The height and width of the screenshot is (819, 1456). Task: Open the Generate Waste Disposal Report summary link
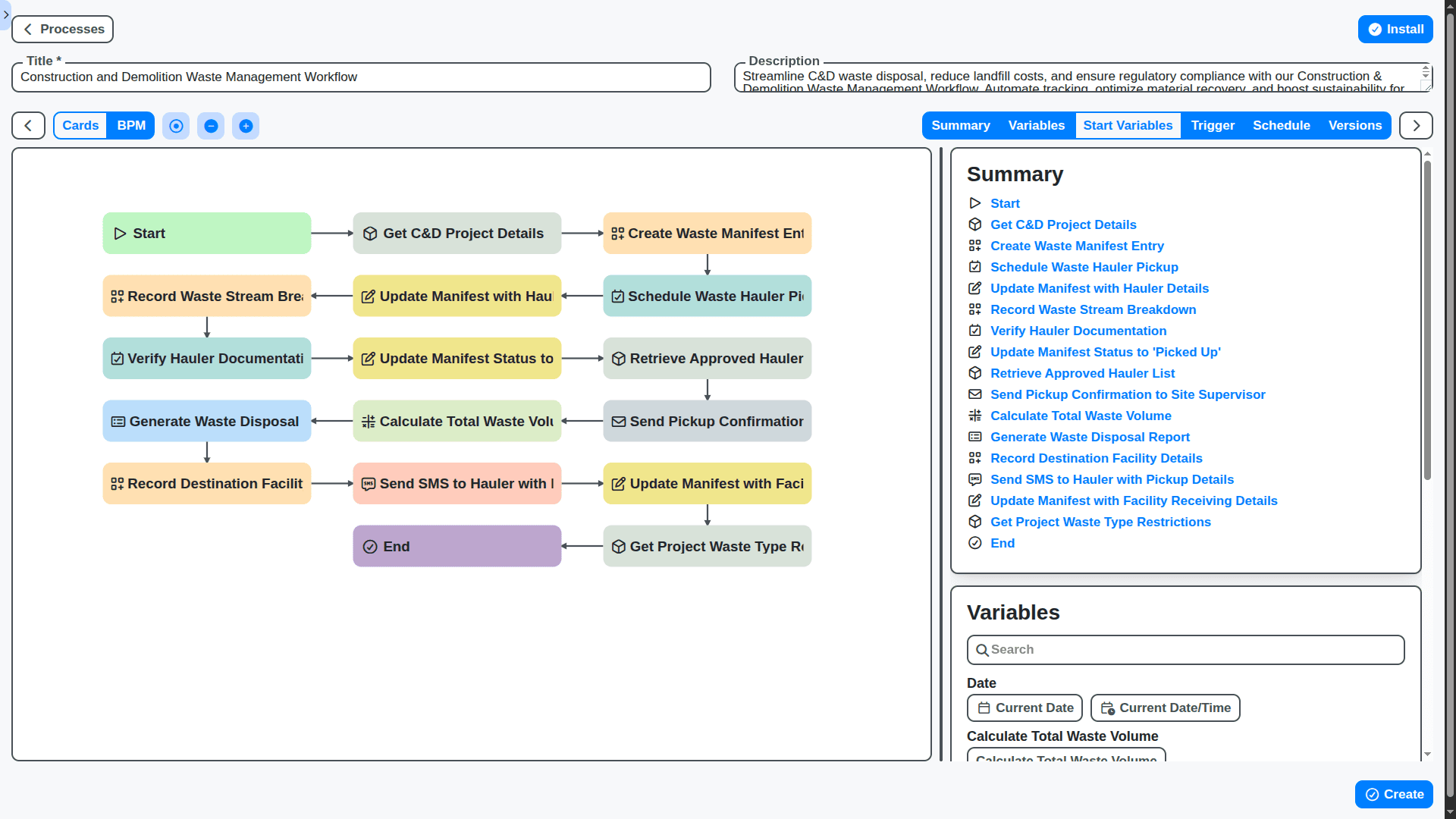tap(1090, 437)
